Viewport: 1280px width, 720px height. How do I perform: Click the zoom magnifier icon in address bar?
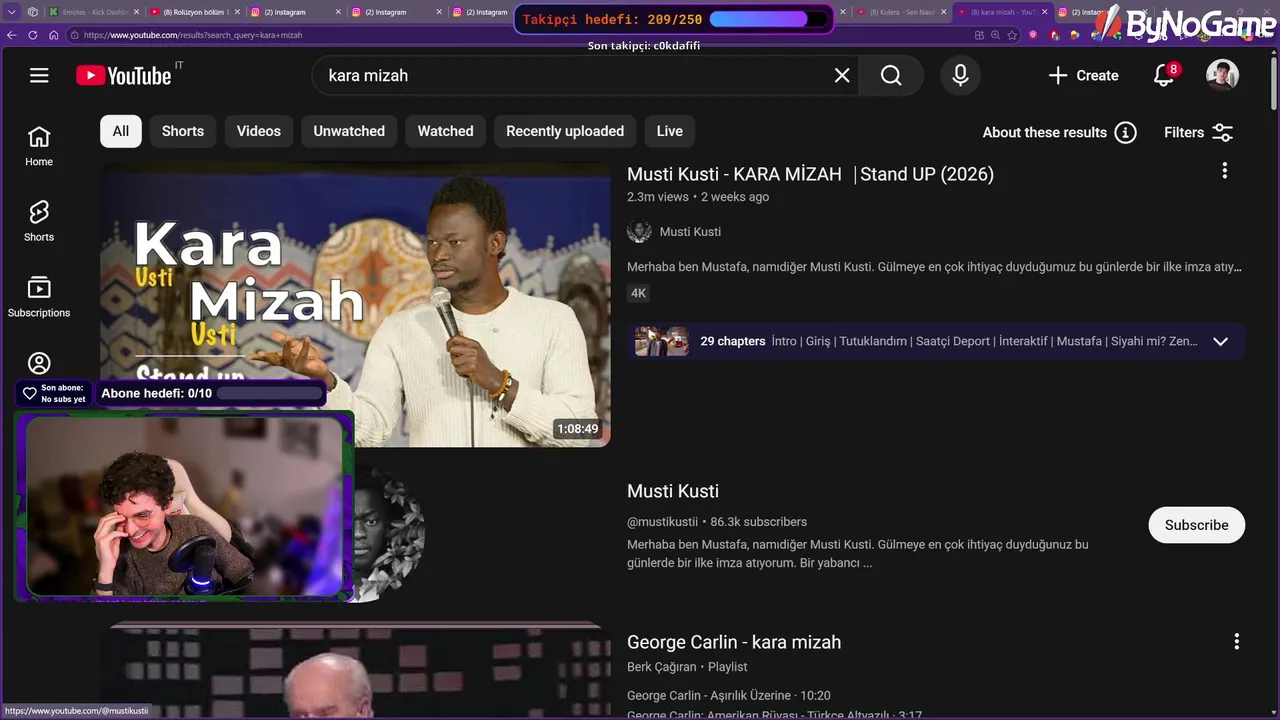tap(996, 35)
